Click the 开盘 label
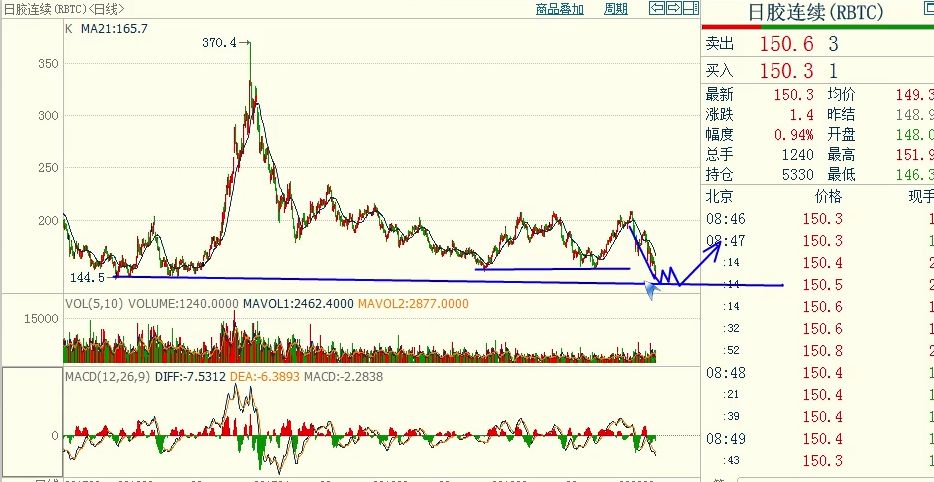 tap(841, 135)
